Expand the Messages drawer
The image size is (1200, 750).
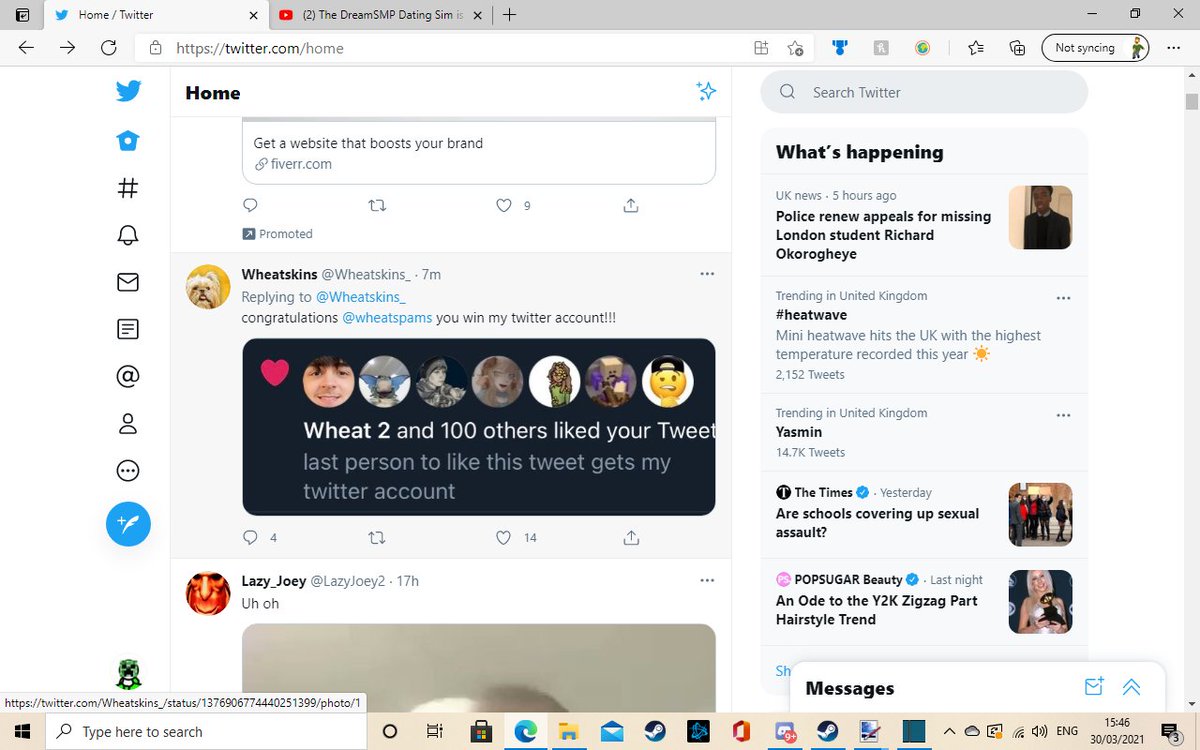[1132, 687]
